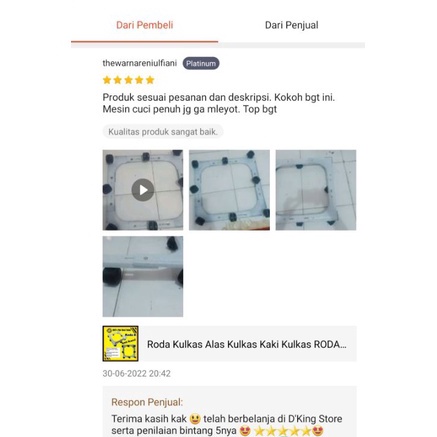Image resolution: width=437 pixels, height=437 pixels.
Task: Click the first star of the rating
Action: [107, 80]
